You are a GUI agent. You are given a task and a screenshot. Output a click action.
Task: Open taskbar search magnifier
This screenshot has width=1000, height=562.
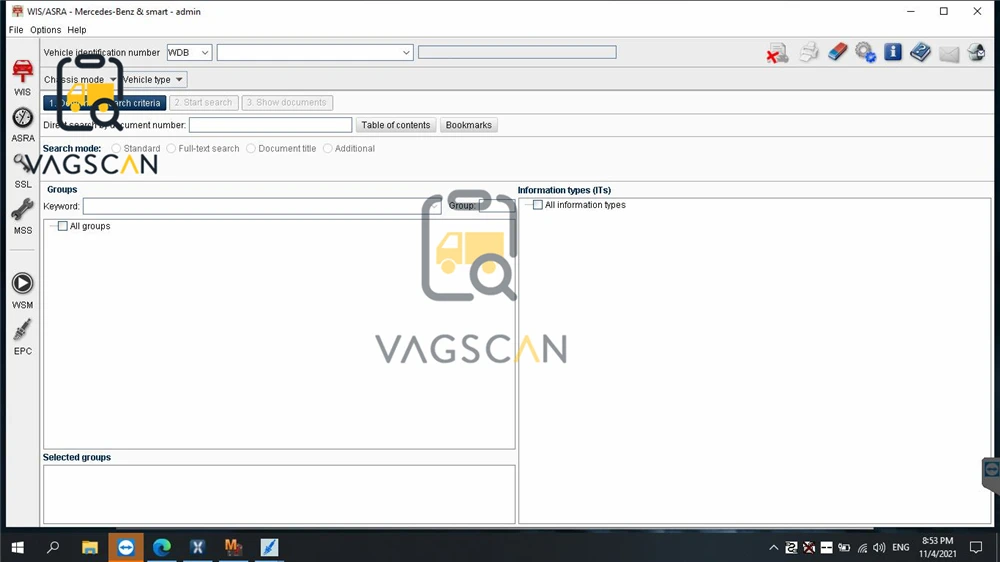[x=54, y=547]
